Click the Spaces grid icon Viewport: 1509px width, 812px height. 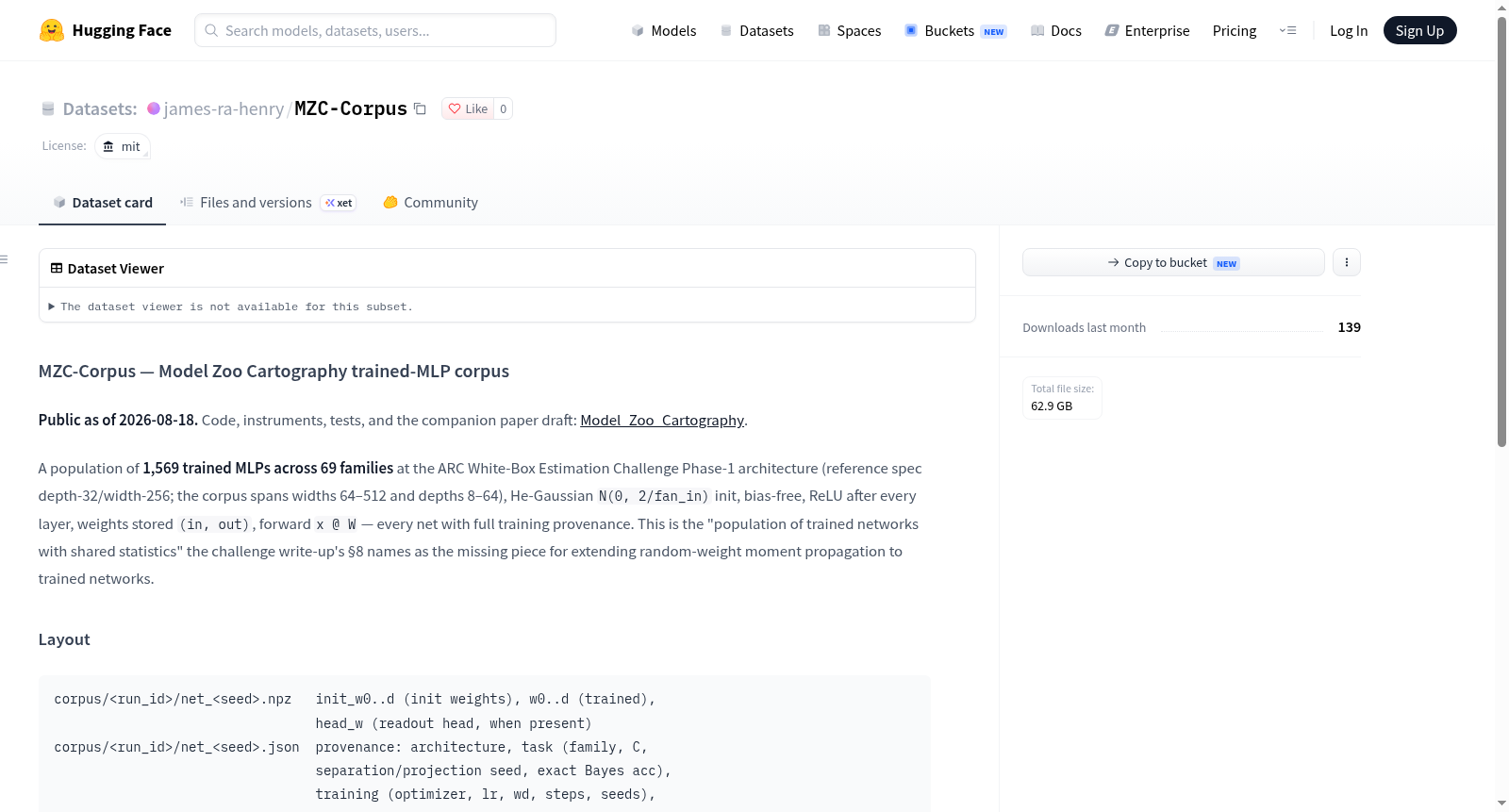(824, 31)
